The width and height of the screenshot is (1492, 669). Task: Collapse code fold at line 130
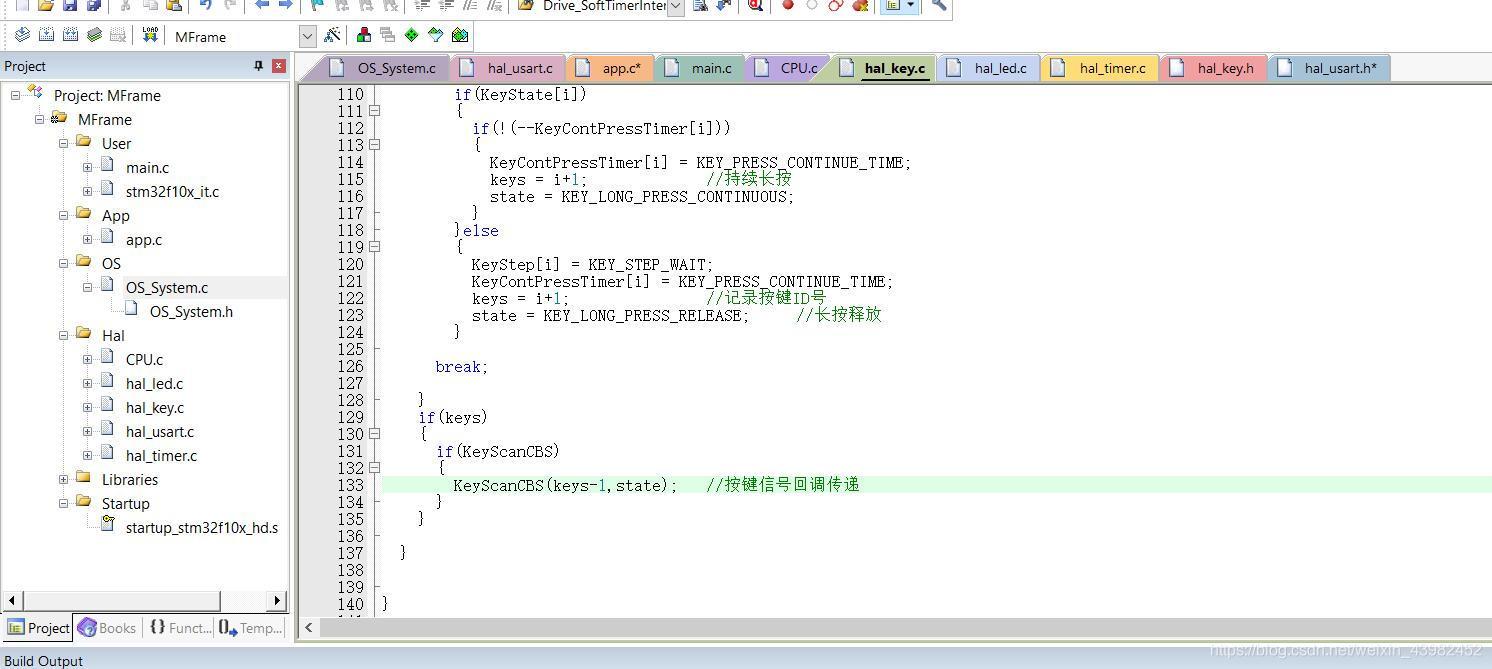[374, 434]
